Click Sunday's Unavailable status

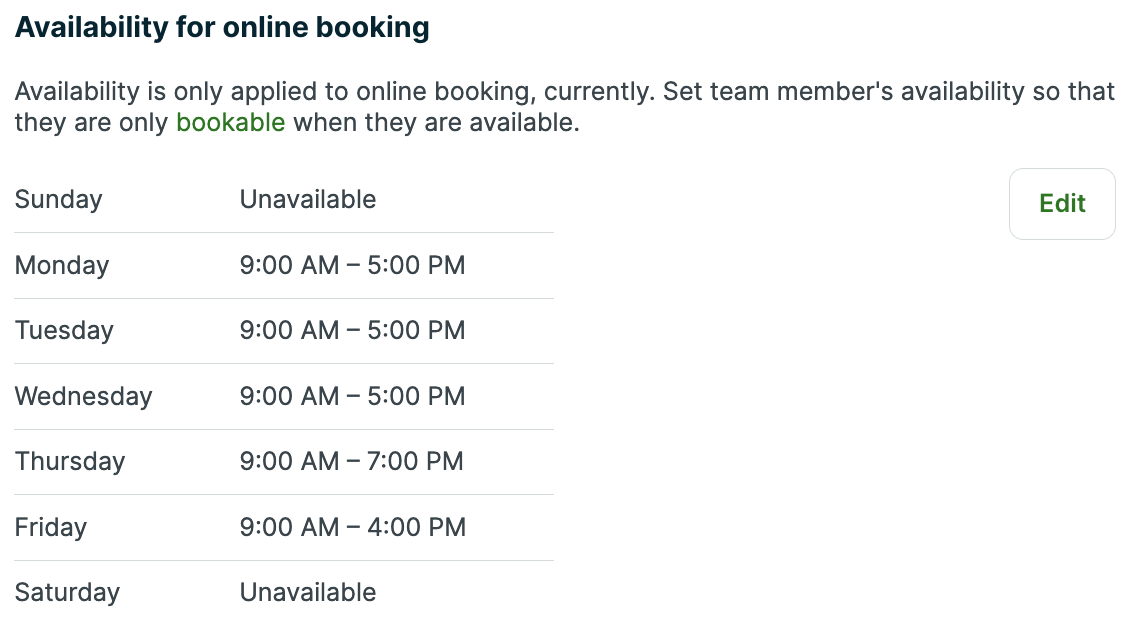coord(308,199)
